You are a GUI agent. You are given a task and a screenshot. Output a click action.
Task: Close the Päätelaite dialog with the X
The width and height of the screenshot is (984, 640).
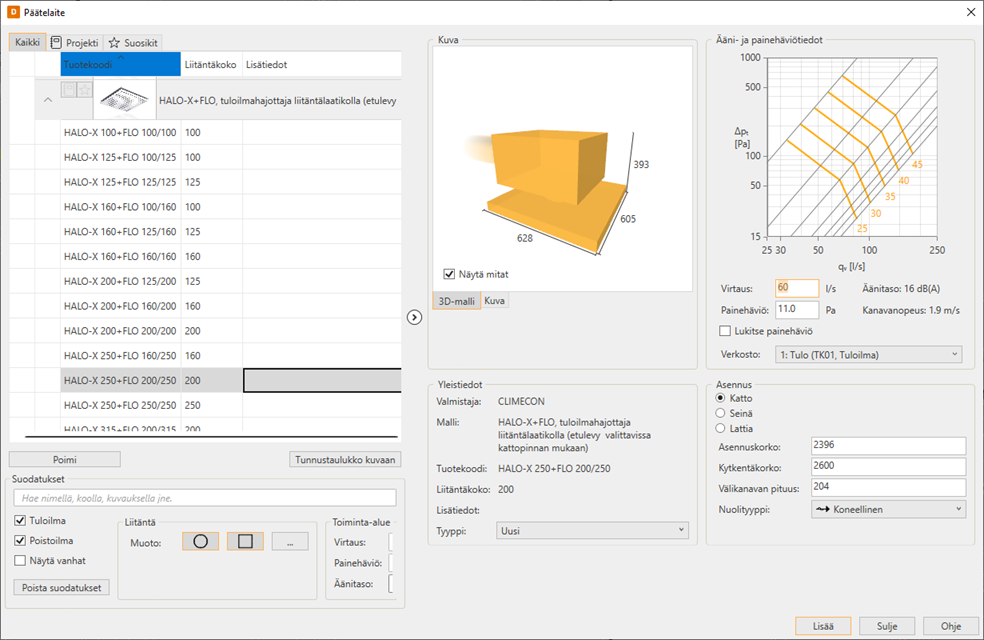[970, 13]
